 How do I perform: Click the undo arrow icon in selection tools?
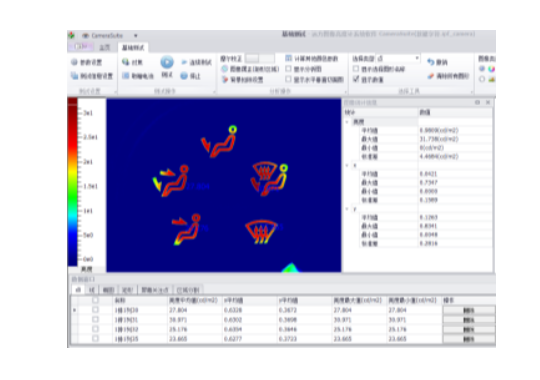click(431, 62)
